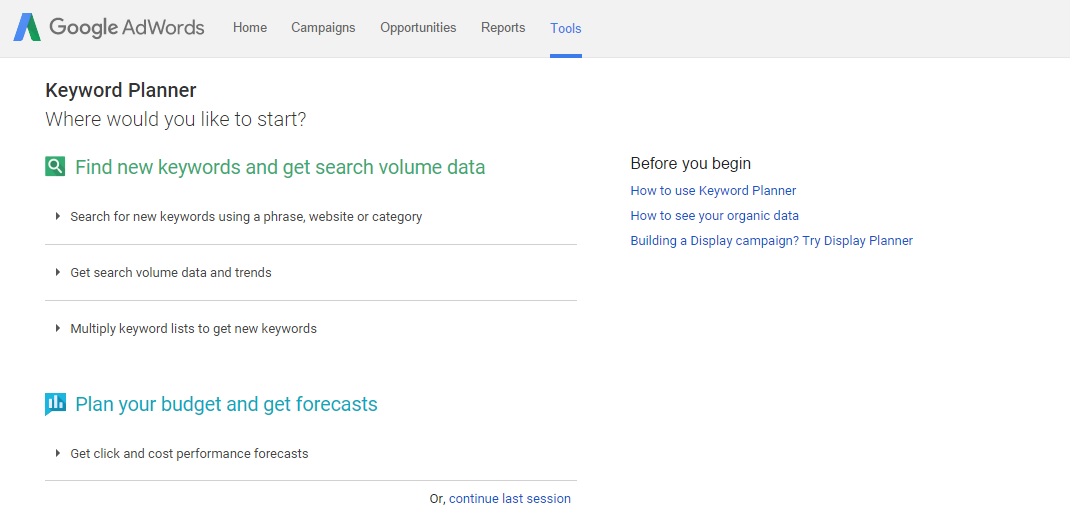Expand 'Get search volume data and trends'

170,272
